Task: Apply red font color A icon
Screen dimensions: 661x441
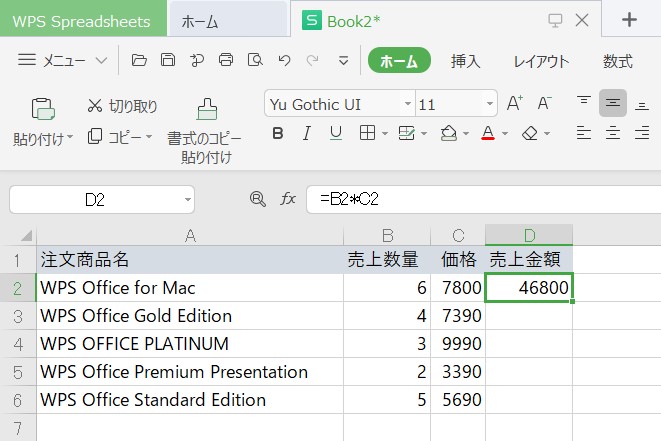Action: pyautogui.click(x=488, y=133)
